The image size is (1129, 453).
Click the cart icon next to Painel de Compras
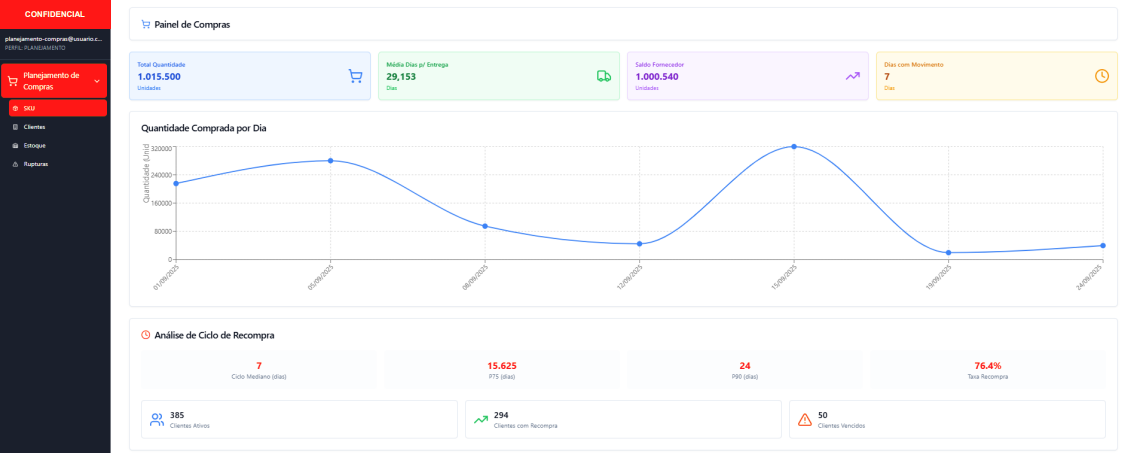(x=146, y=24)
